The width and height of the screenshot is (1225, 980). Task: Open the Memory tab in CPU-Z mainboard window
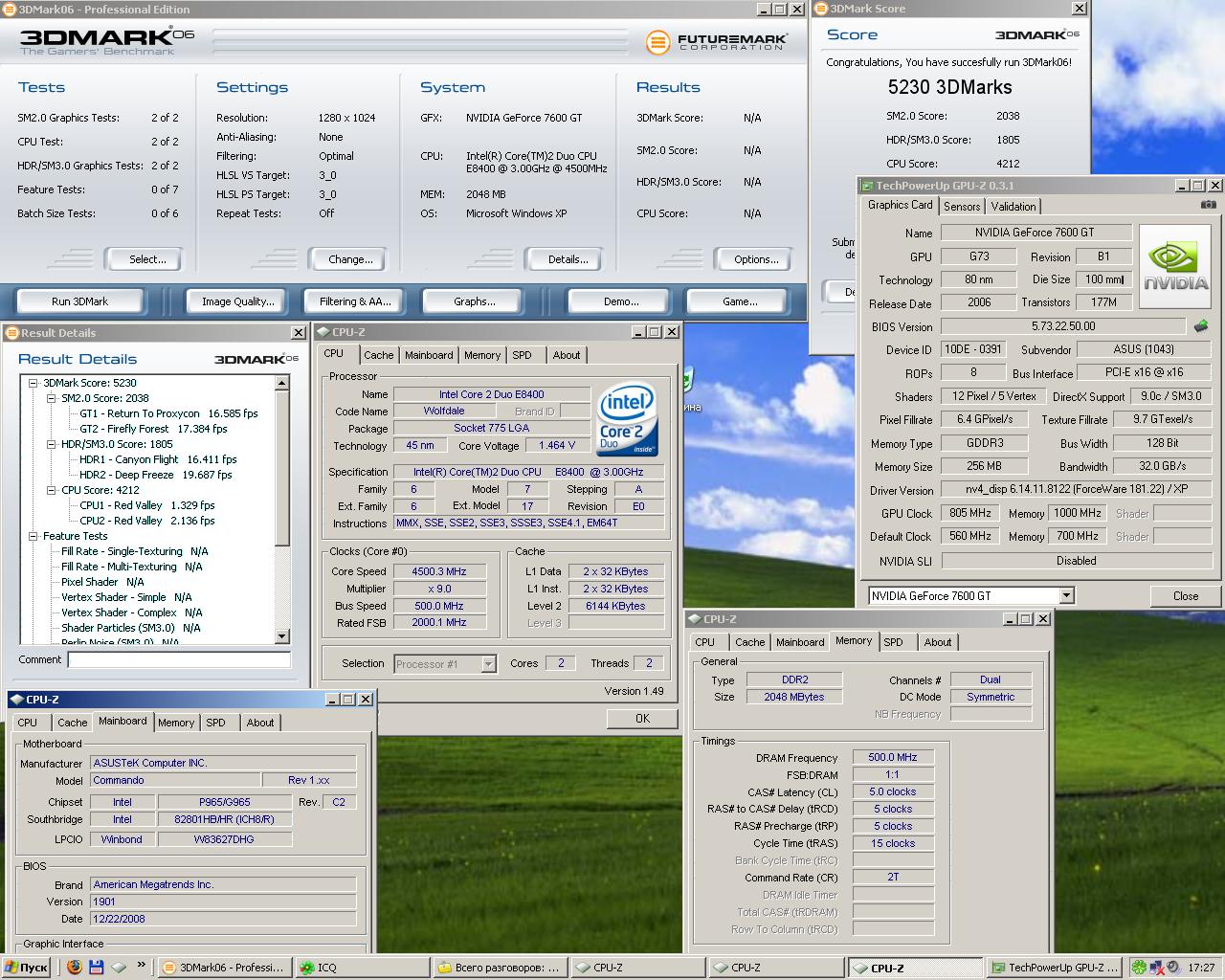(x=176, y=723)
